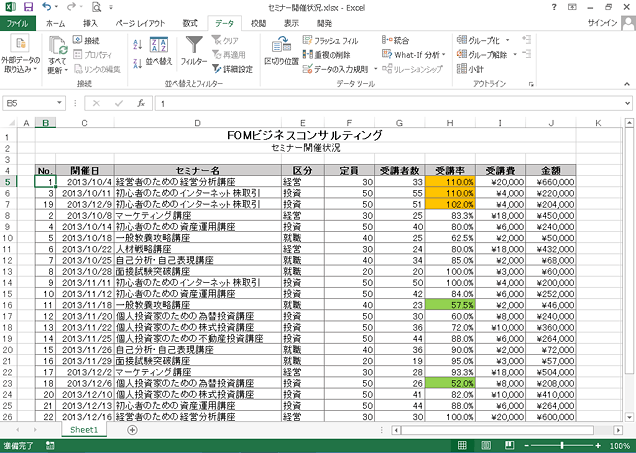Click the Redo arrow icon

pyautogui.click(x=71, y=7)
